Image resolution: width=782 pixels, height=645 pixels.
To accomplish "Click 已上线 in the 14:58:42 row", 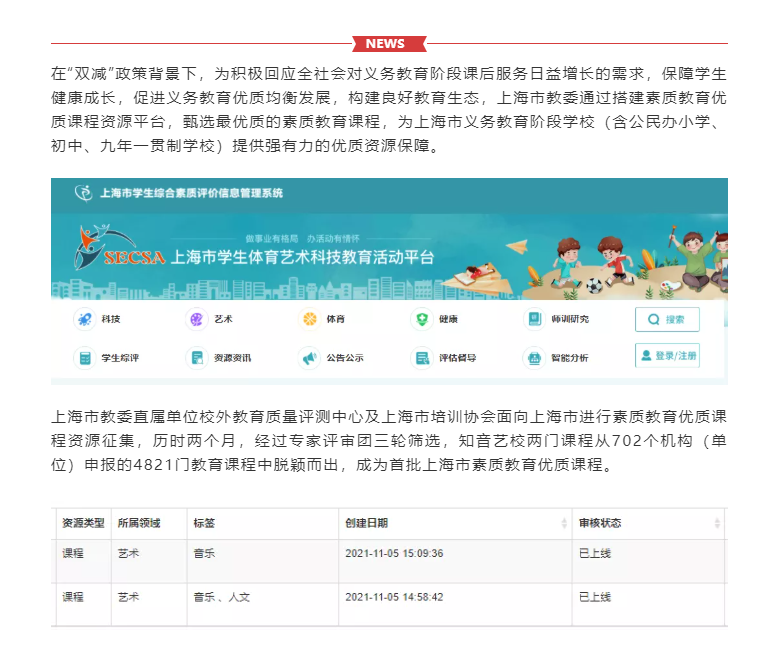I will pos(594,597).
